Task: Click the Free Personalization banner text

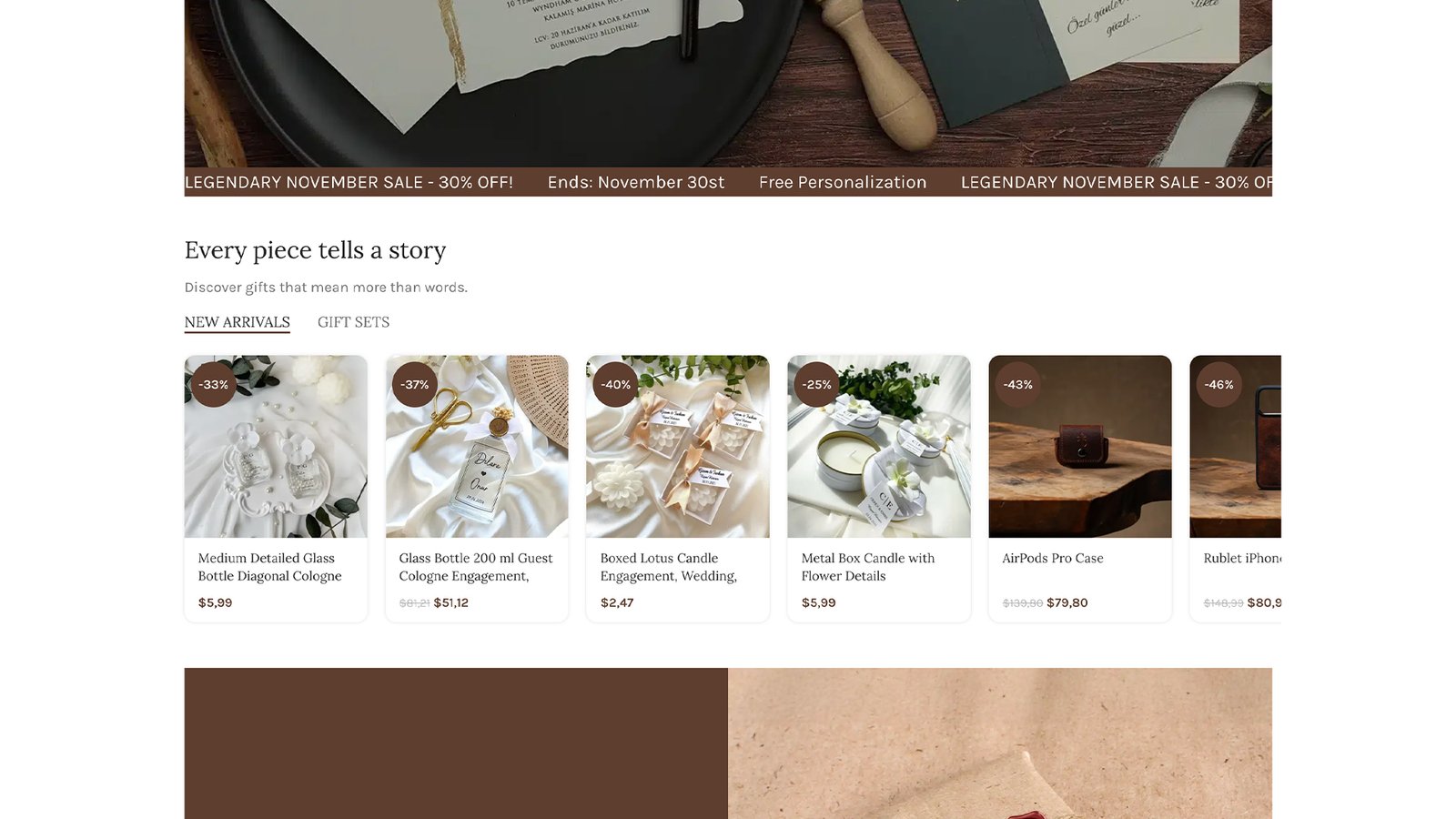Action: click(x=843, y=182)
